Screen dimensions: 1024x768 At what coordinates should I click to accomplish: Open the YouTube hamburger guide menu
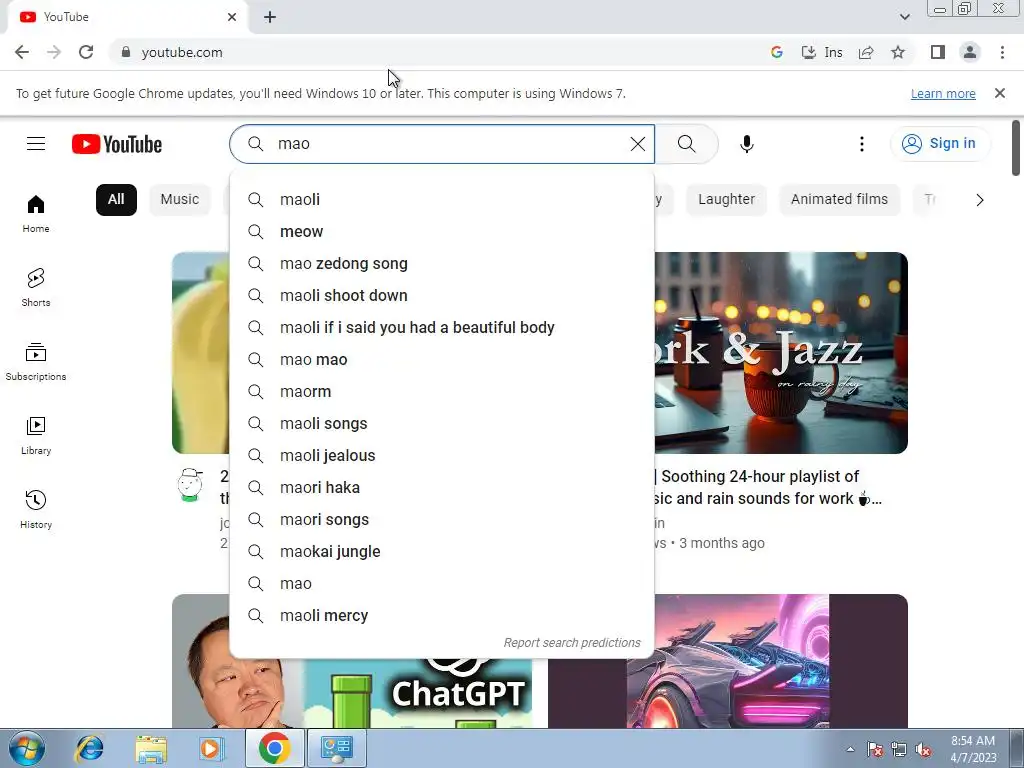pyautogui.click(x=36, y=144)
